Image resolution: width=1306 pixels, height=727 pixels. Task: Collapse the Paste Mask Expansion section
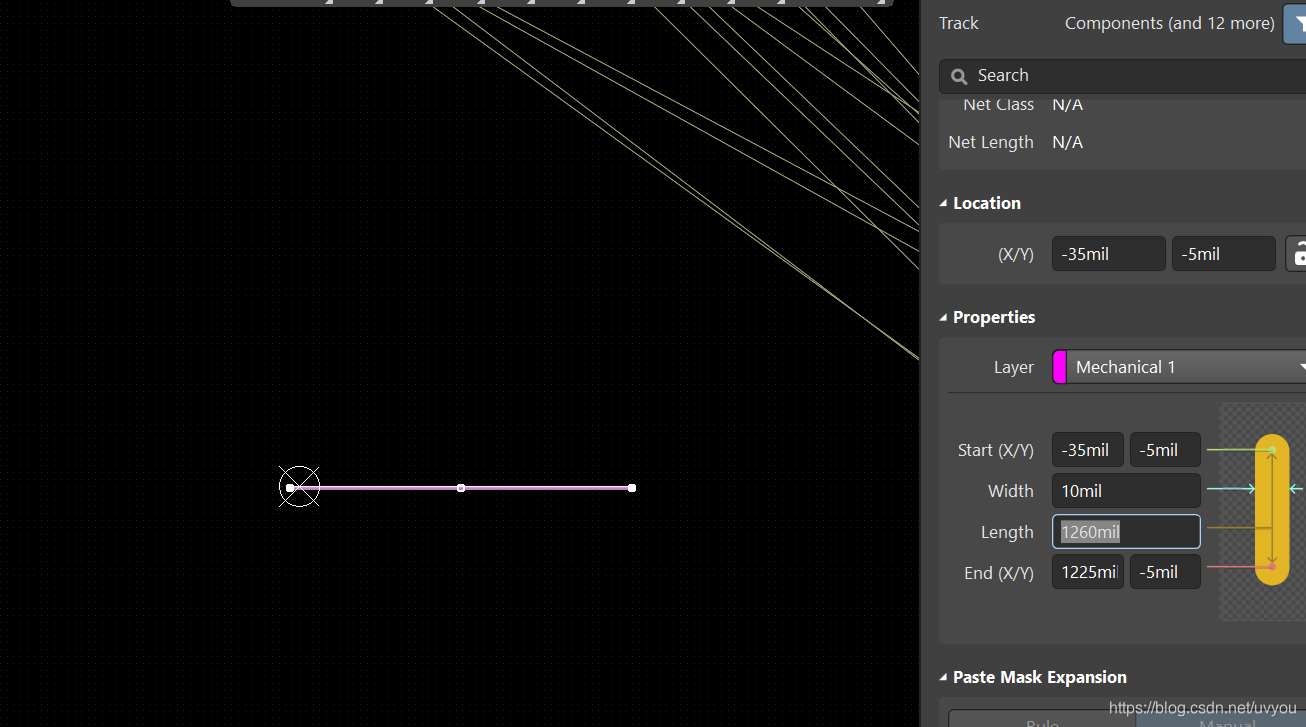click(943, 677)
